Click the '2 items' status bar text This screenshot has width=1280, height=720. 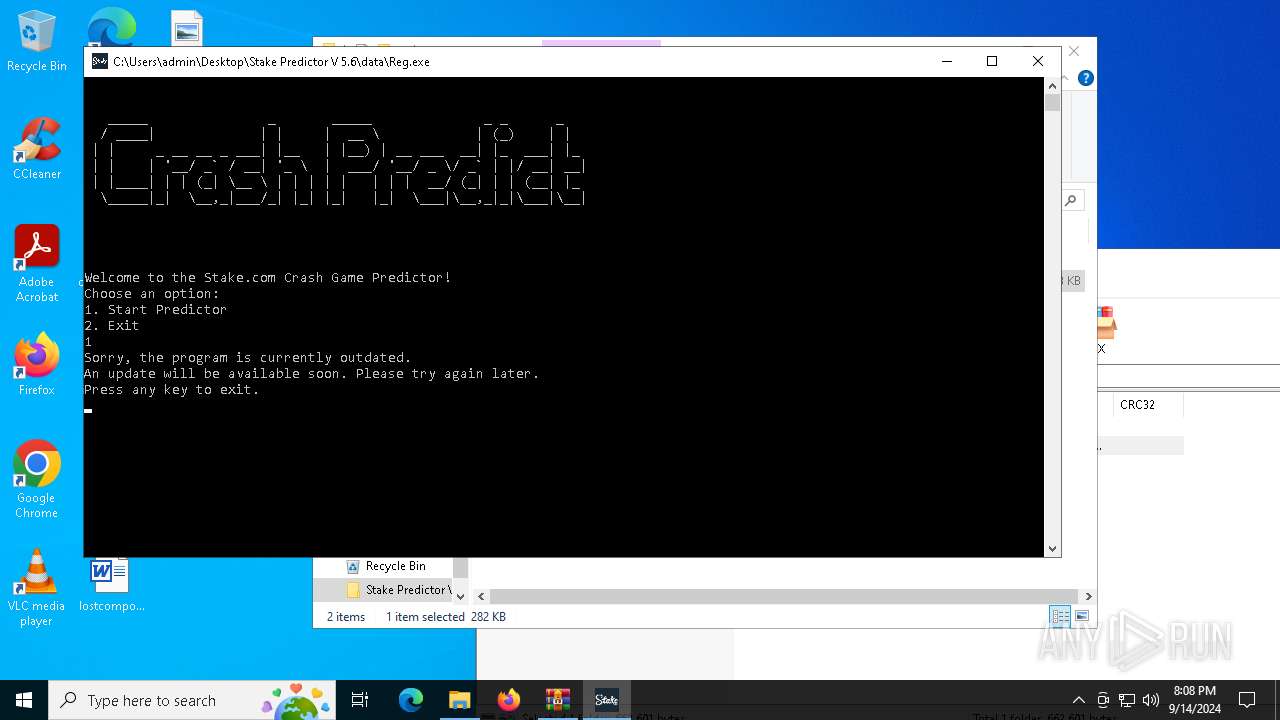click(346, 617)
